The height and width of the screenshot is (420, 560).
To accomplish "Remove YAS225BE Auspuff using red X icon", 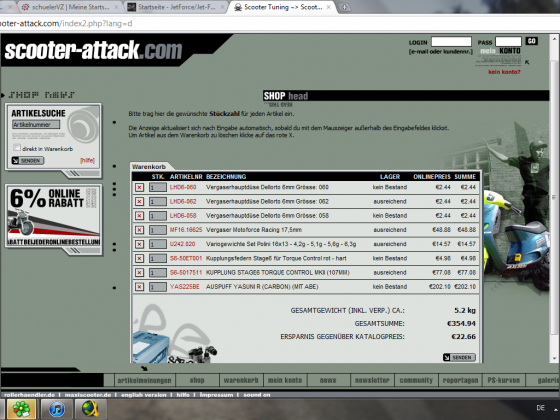I will (x=139, y=287).
